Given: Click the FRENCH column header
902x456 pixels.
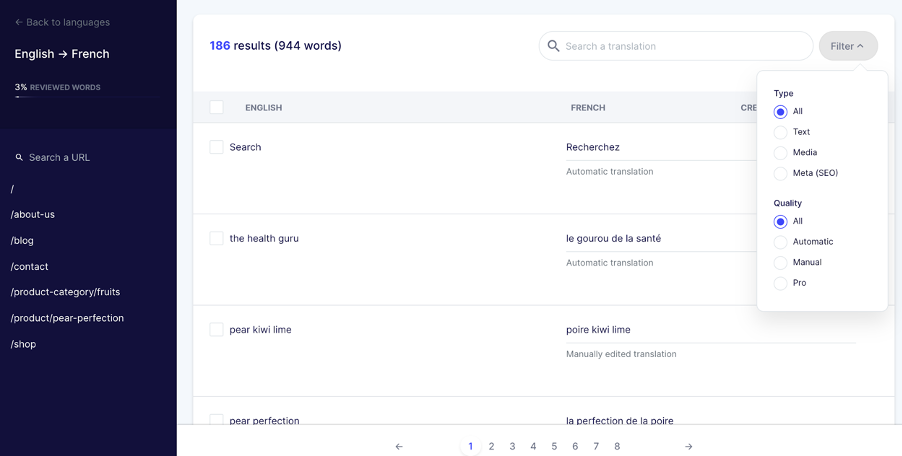Looking at the screenshot, I should click(x=588, y=108).
